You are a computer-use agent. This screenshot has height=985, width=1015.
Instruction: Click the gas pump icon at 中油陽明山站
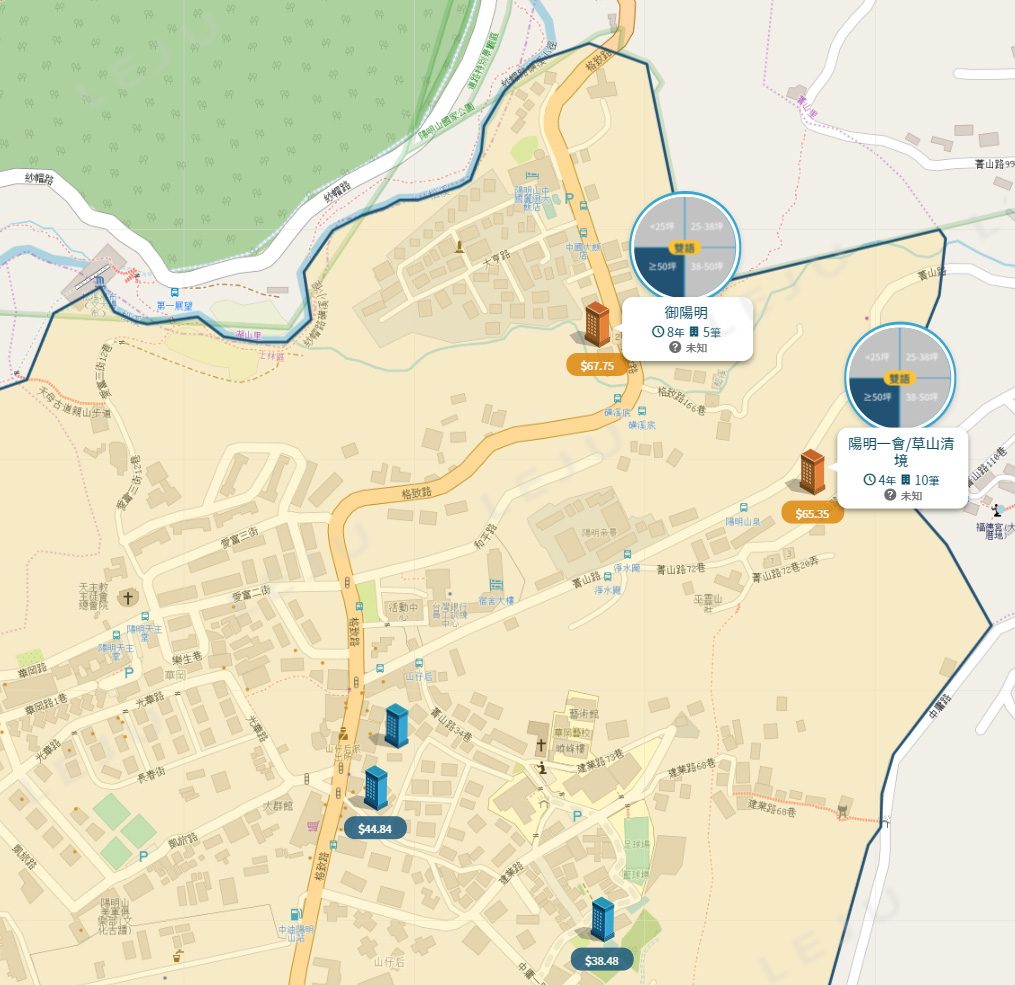295,914
